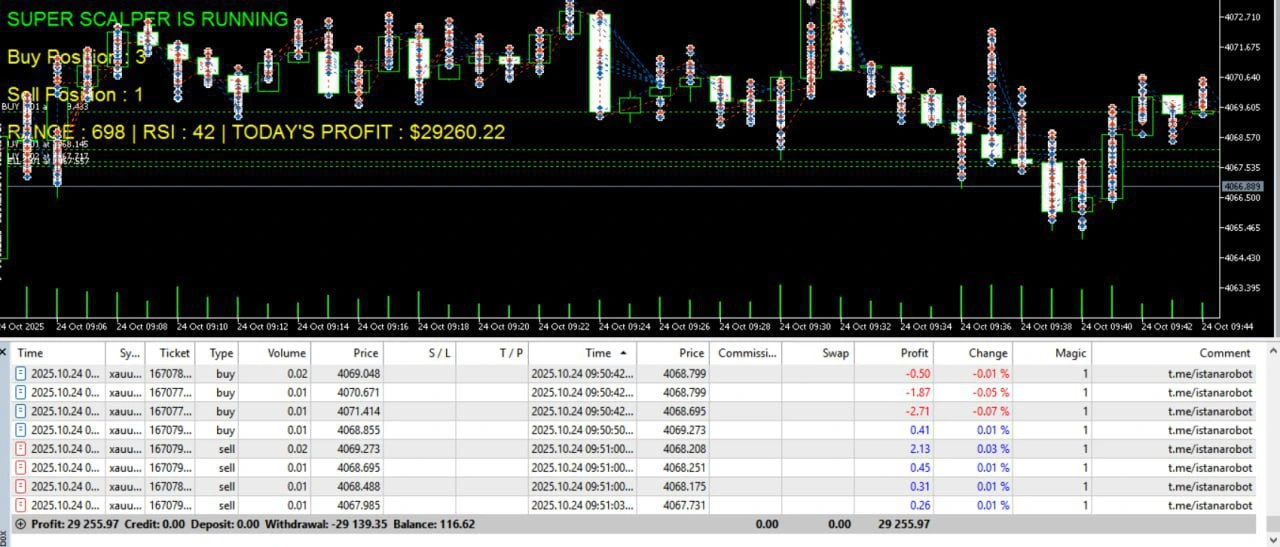This screenshot has width=1280, height=547.
Task: Sort by the Swap column header
Action: [819, 353]
